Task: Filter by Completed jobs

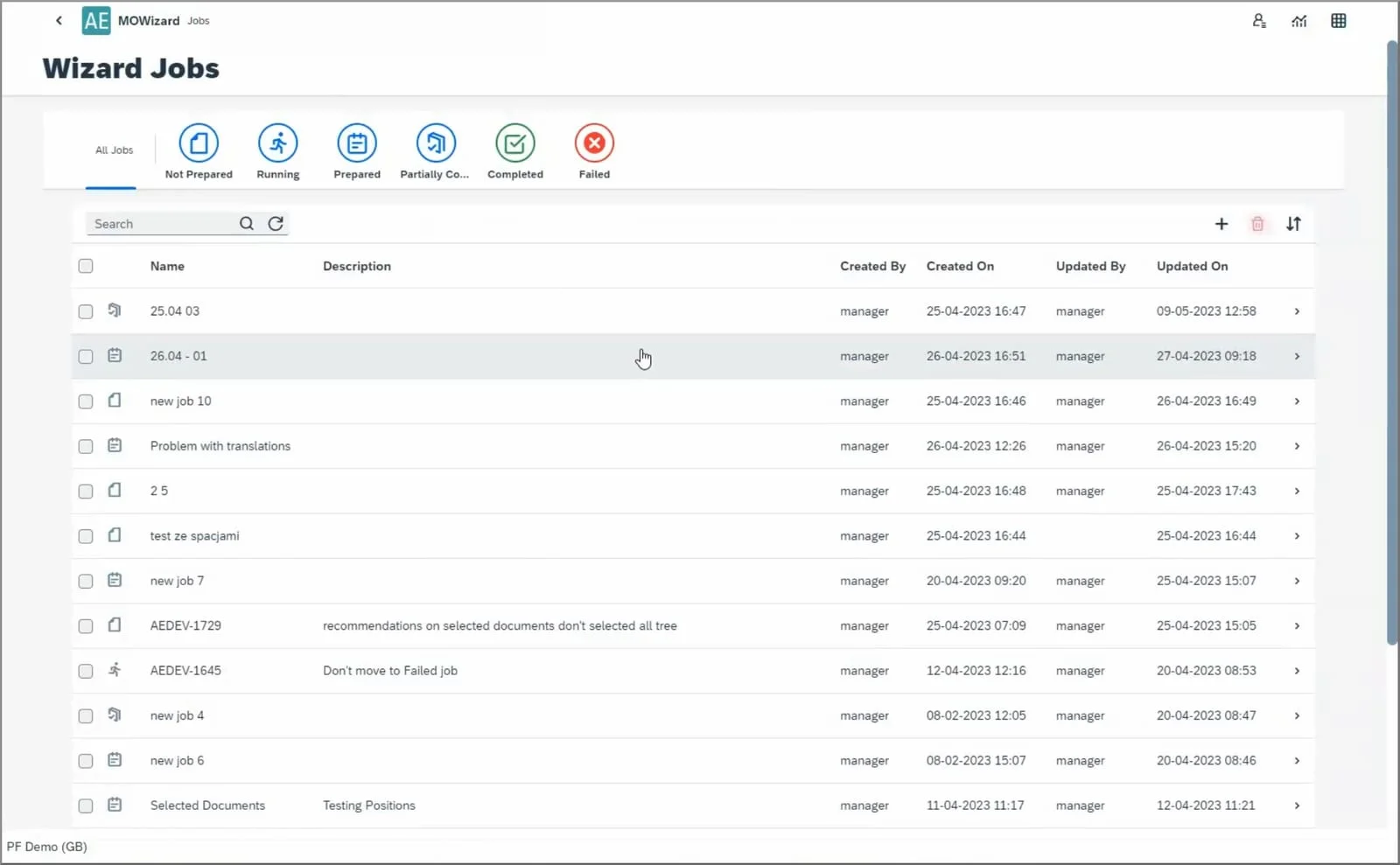Action: coord(515,151)
